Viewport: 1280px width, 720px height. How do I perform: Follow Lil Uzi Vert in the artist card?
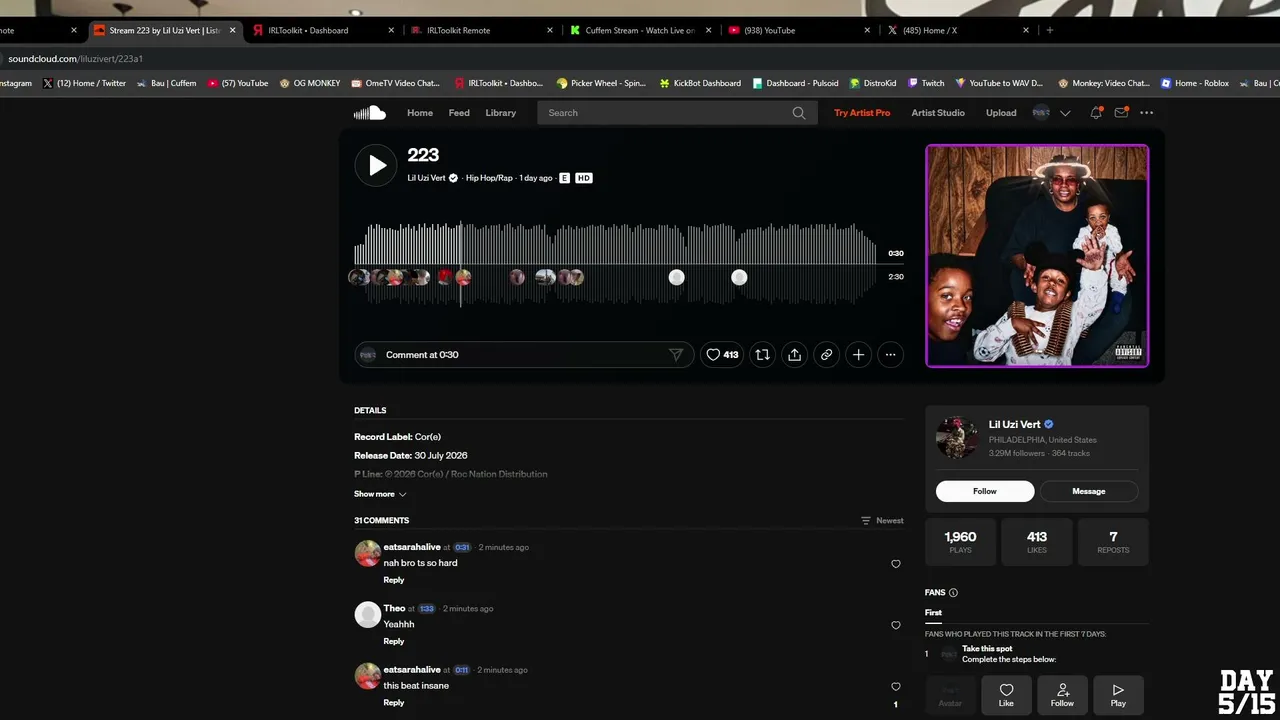(x=985, y=491)
